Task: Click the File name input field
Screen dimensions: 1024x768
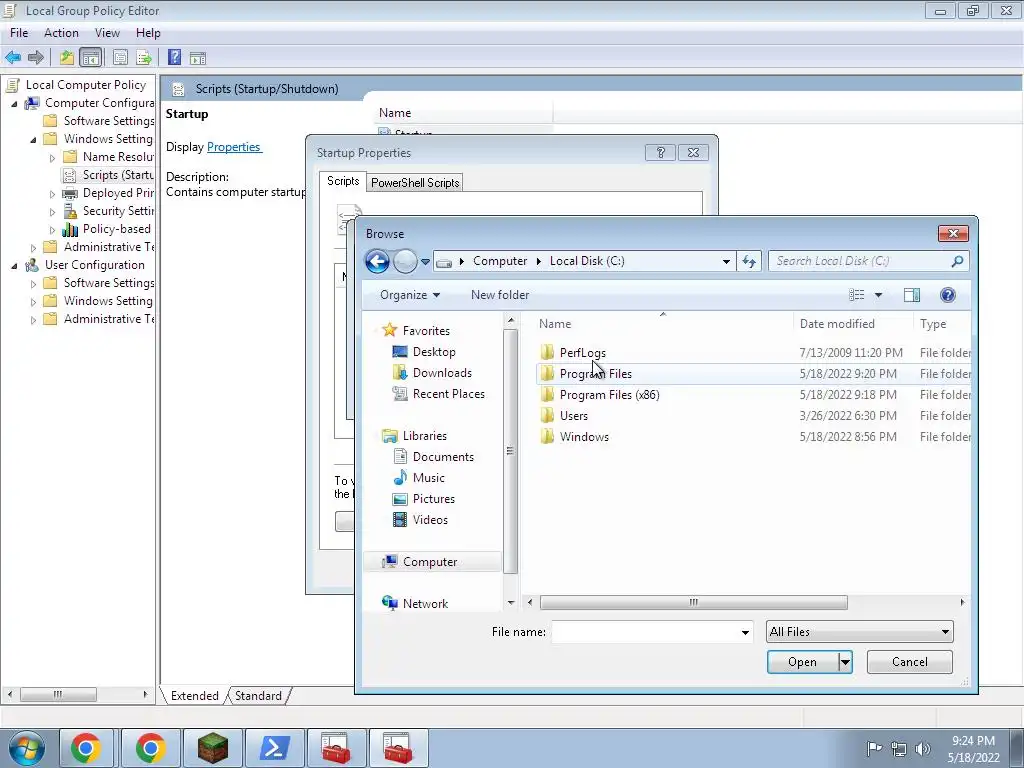Action: [x=645, y=632]
